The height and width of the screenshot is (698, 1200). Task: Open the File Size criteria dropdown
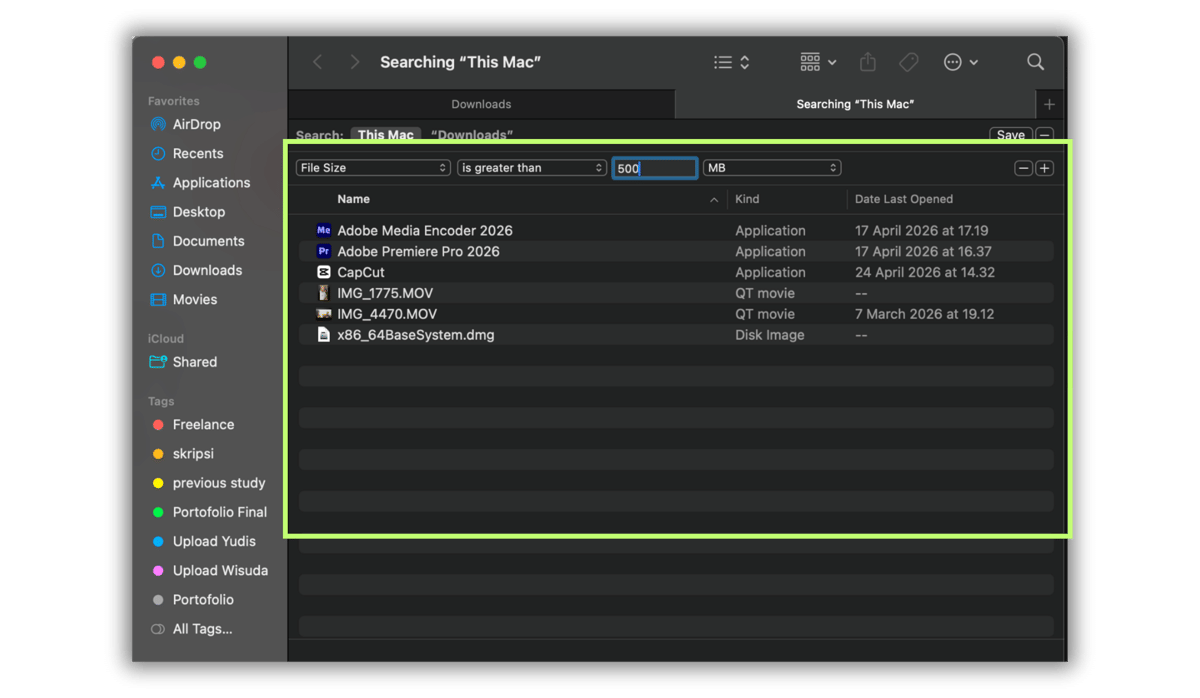click(x=372, y=167)
